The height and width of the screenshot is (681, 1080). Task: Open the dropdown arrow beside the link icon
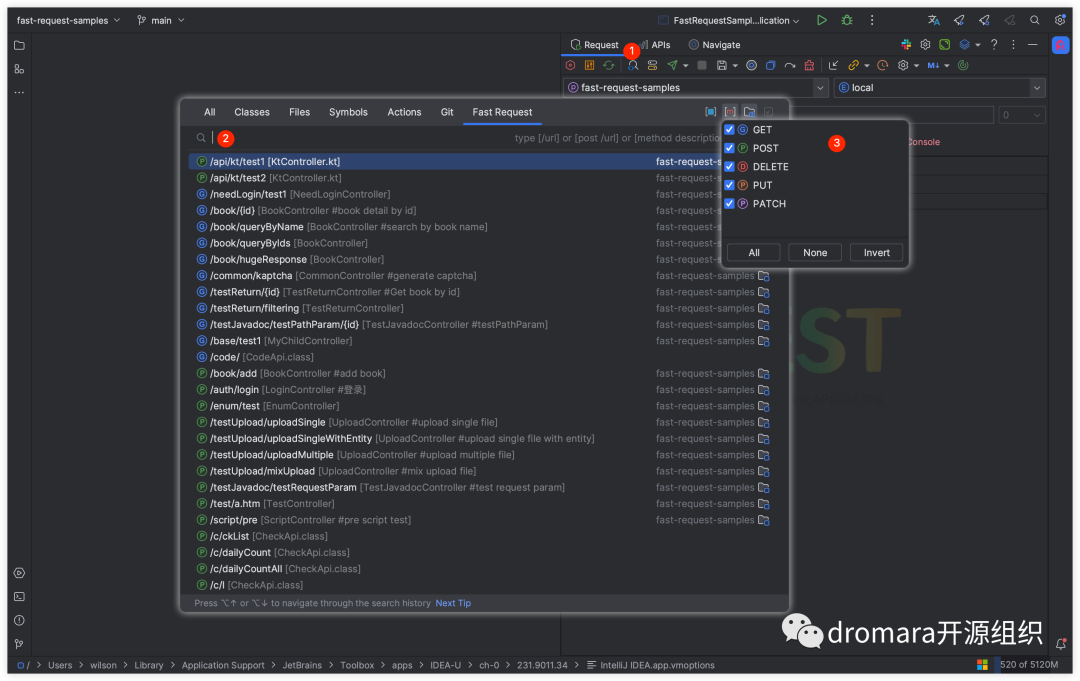(x=866, y=66)
